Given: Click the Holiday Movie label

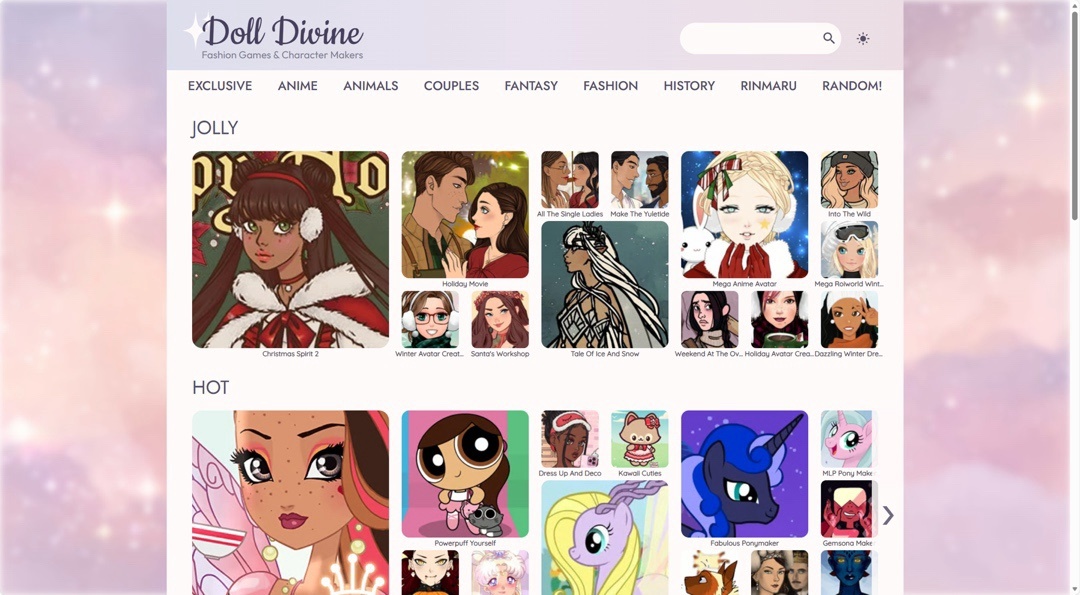Looking at the screenshot, I should click(x=465, y=284).
